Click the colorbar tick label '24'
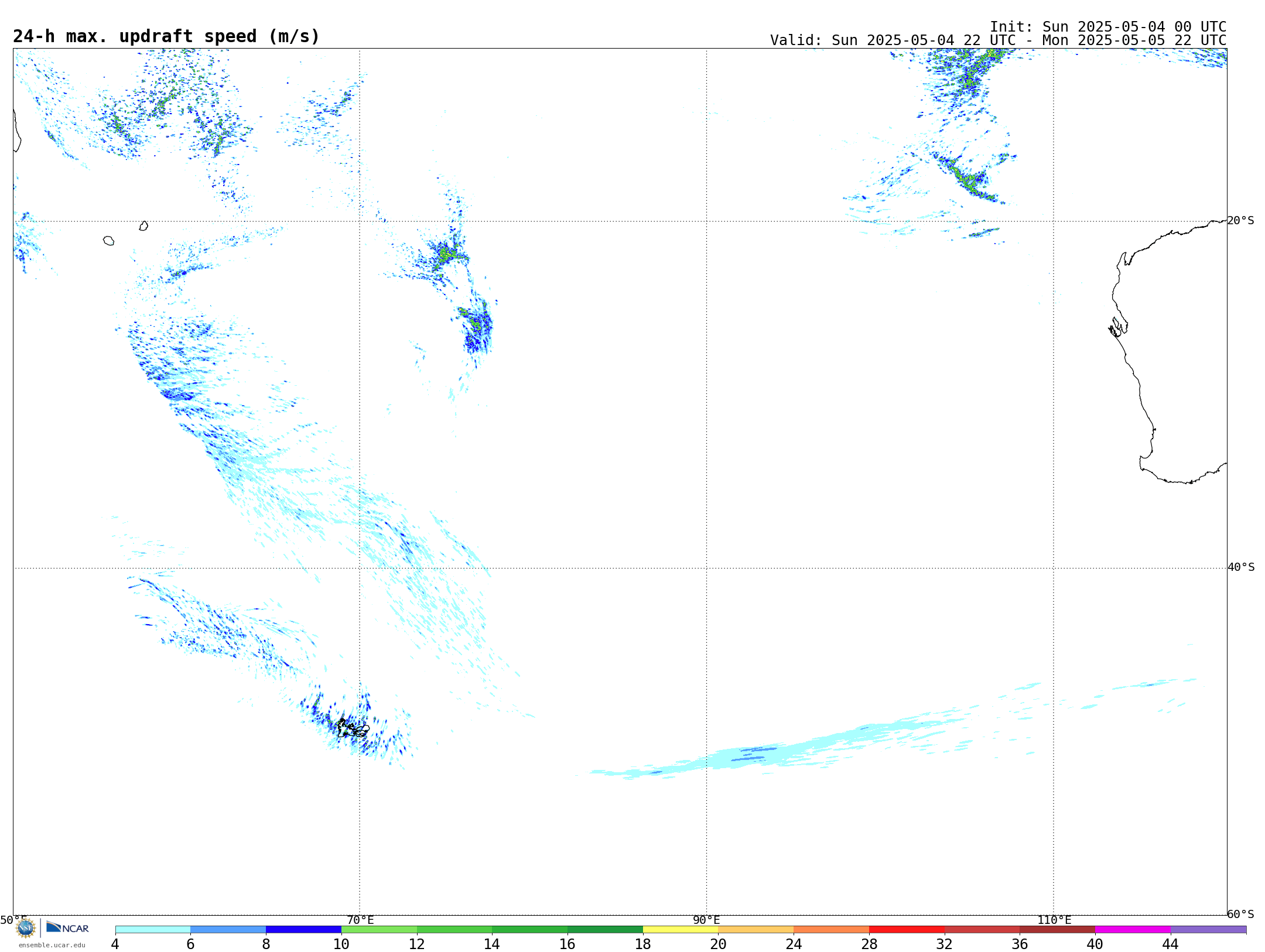Image resolution: width=1265 pixels, height=952 pixels. point(794,944)
